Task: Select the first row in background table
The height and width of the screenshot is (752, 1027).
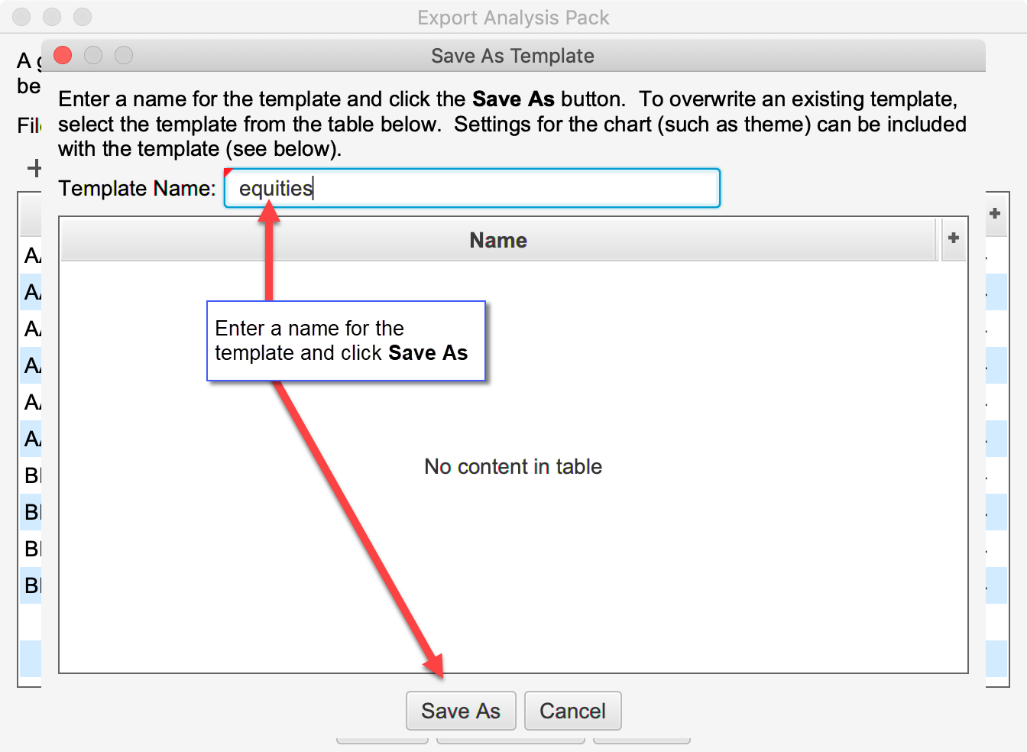Action: pos(31,257)
